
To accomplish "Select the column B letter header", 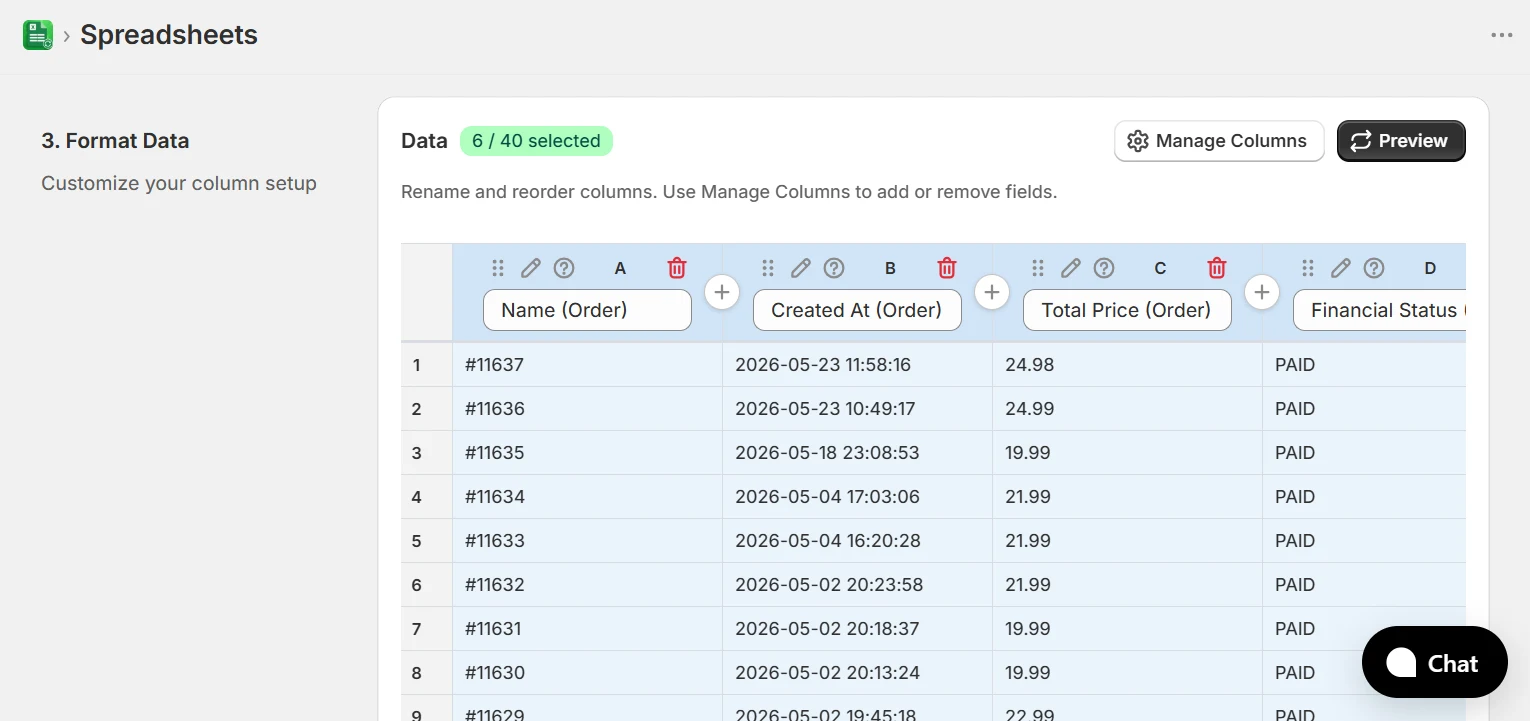I will click(890, 268).
